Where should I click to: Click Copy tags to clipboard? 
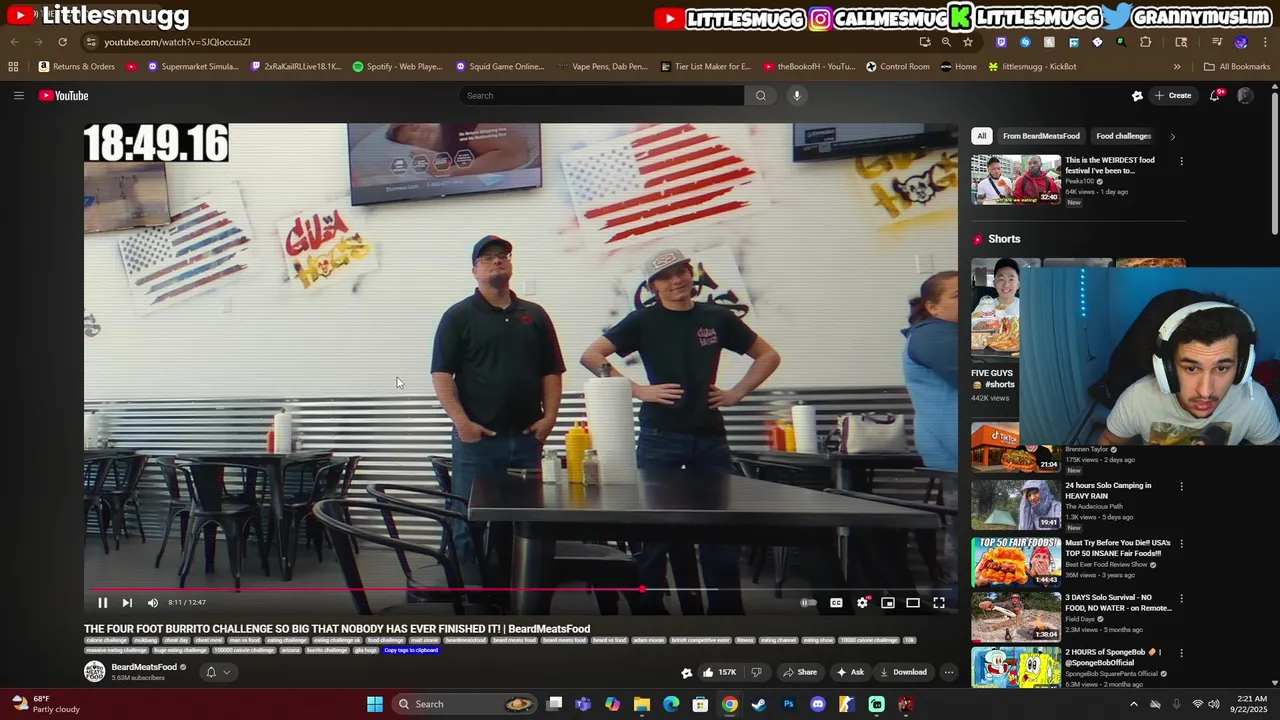[x=411, y=650]
